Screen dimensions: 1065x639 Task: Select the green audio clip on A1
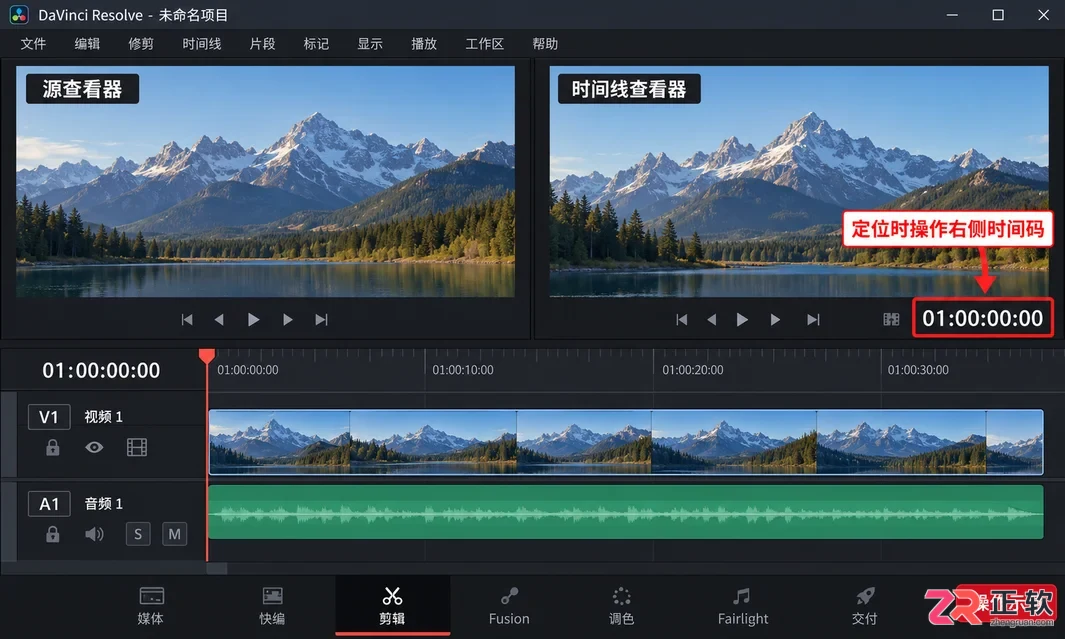626,512
